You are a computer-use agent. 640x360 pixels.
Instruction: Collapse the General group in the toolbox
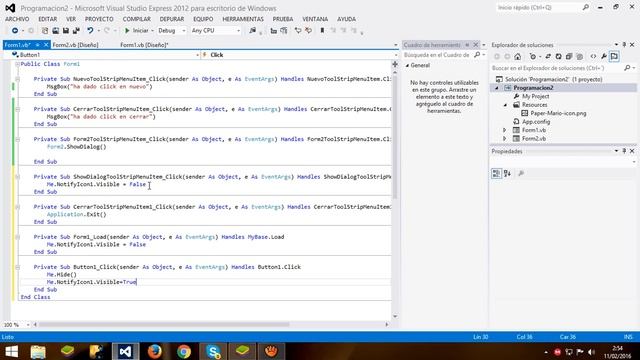(x=407, y=65)
